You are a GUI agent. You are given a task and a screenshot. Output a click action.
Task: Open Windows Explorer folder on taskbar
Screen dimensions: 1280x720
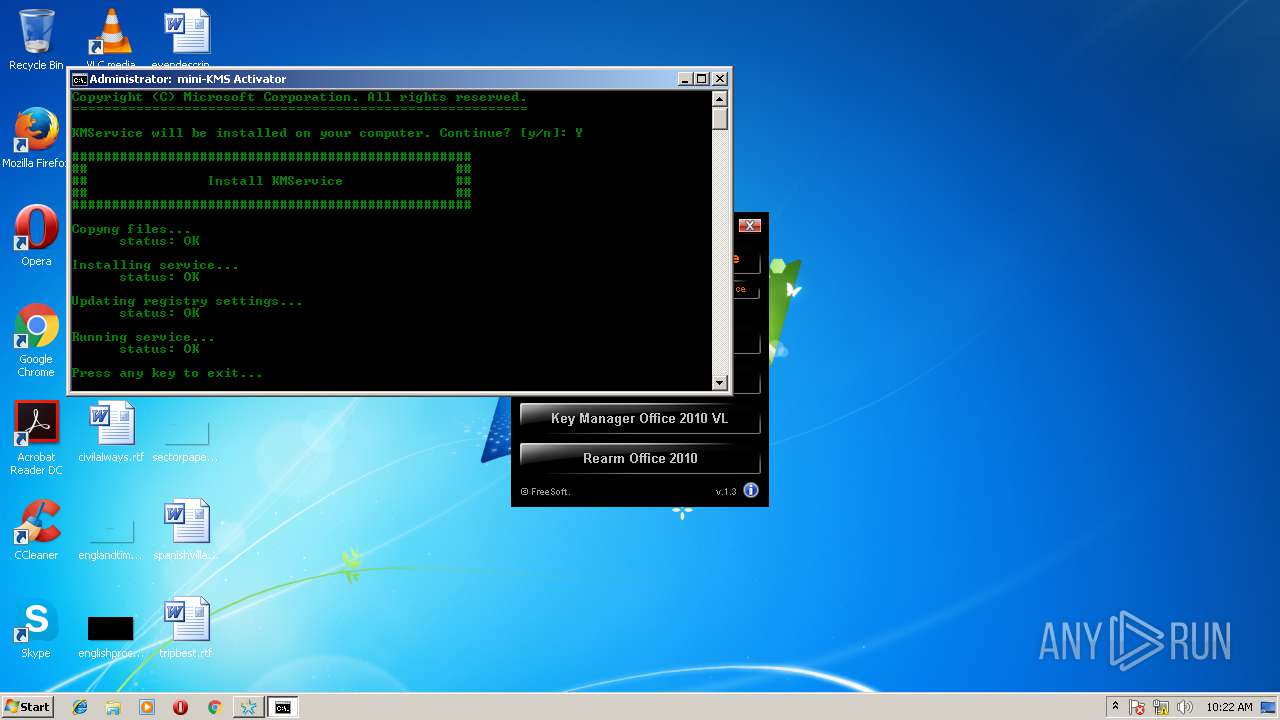(x=113, y=707)
